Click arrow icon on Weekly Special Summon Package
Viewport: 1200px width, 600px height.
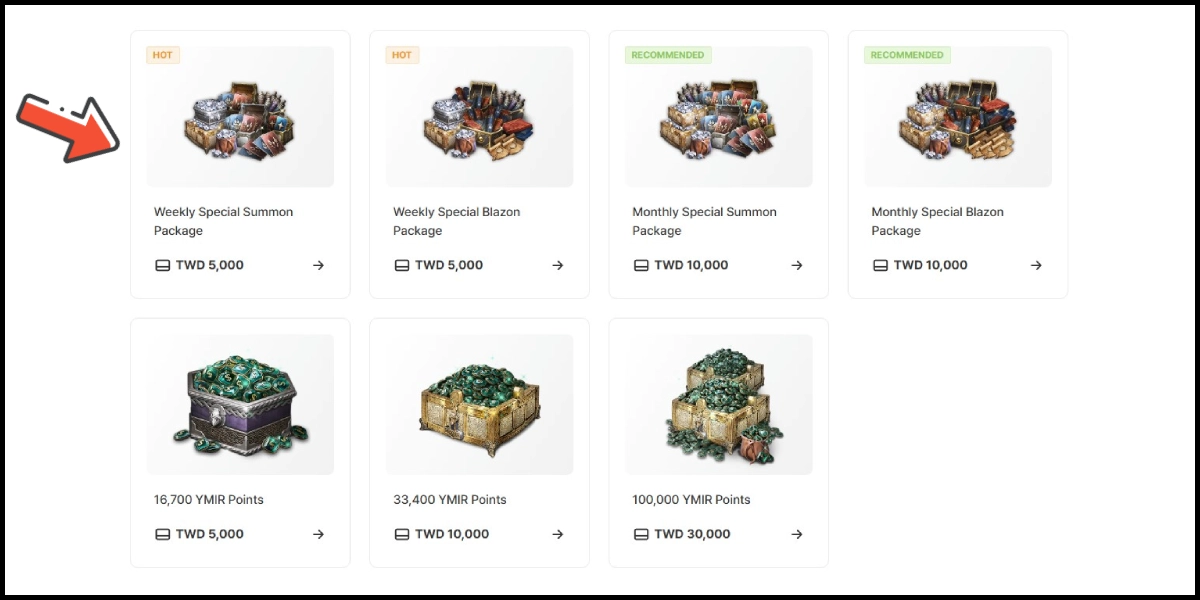point(318,266)
